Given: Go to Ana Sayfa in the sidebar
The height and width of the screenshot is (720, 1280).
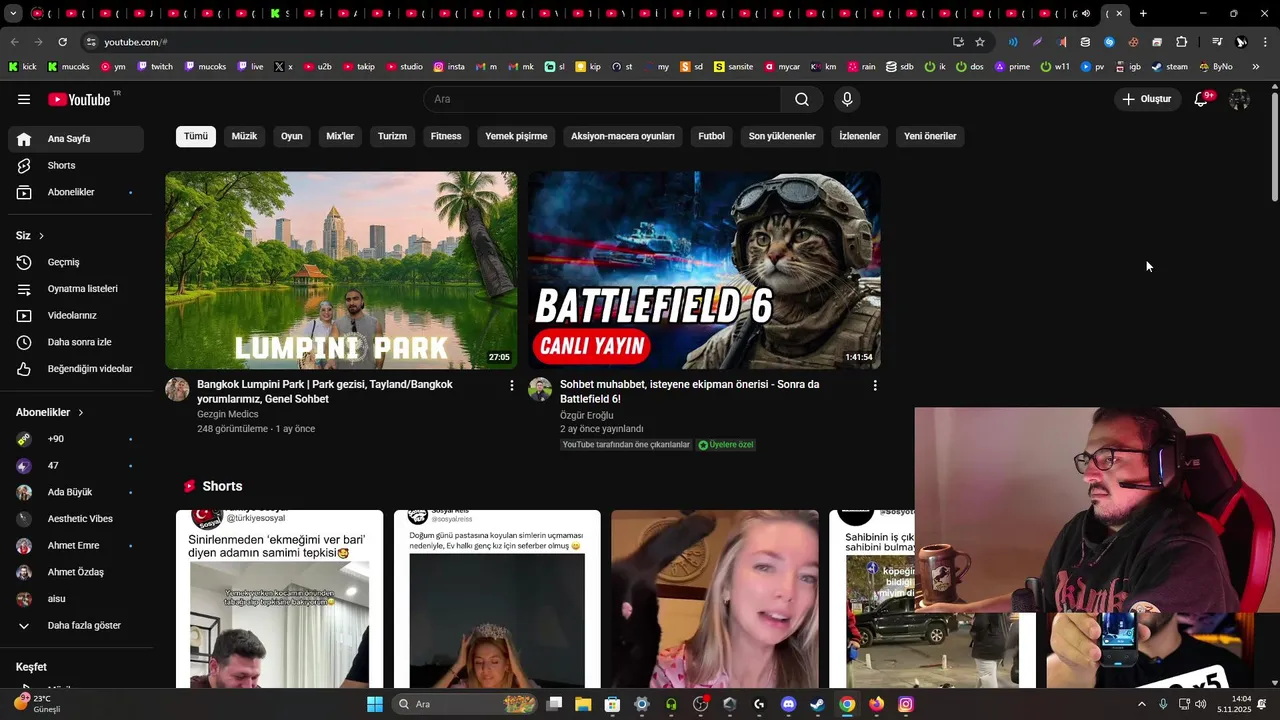Looking at the screenshot, I should pyautogui.click(x=76, y=139).
